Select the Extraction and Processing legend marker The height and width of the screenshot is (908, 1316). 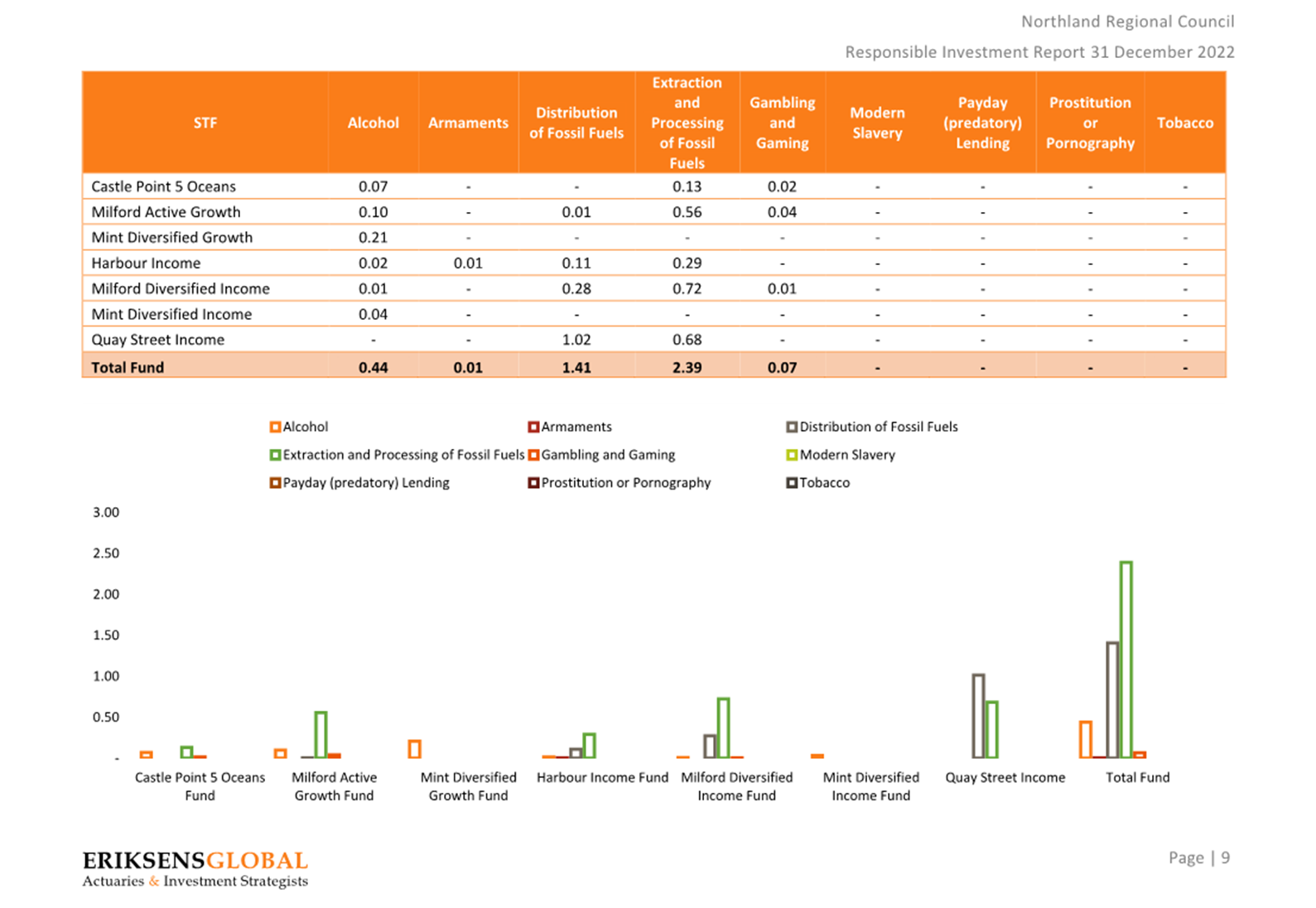pos(275,456)
